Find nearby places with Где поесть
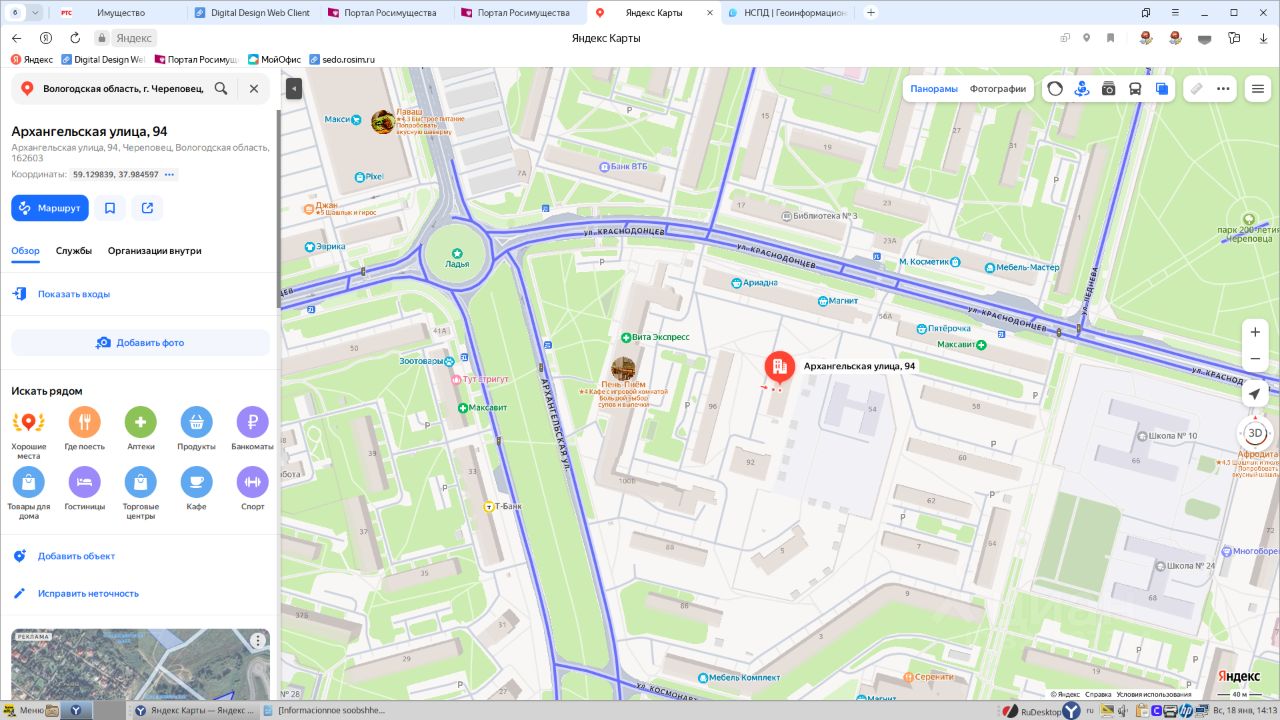This screenshot has width=1280, height=720. (85, 429)
